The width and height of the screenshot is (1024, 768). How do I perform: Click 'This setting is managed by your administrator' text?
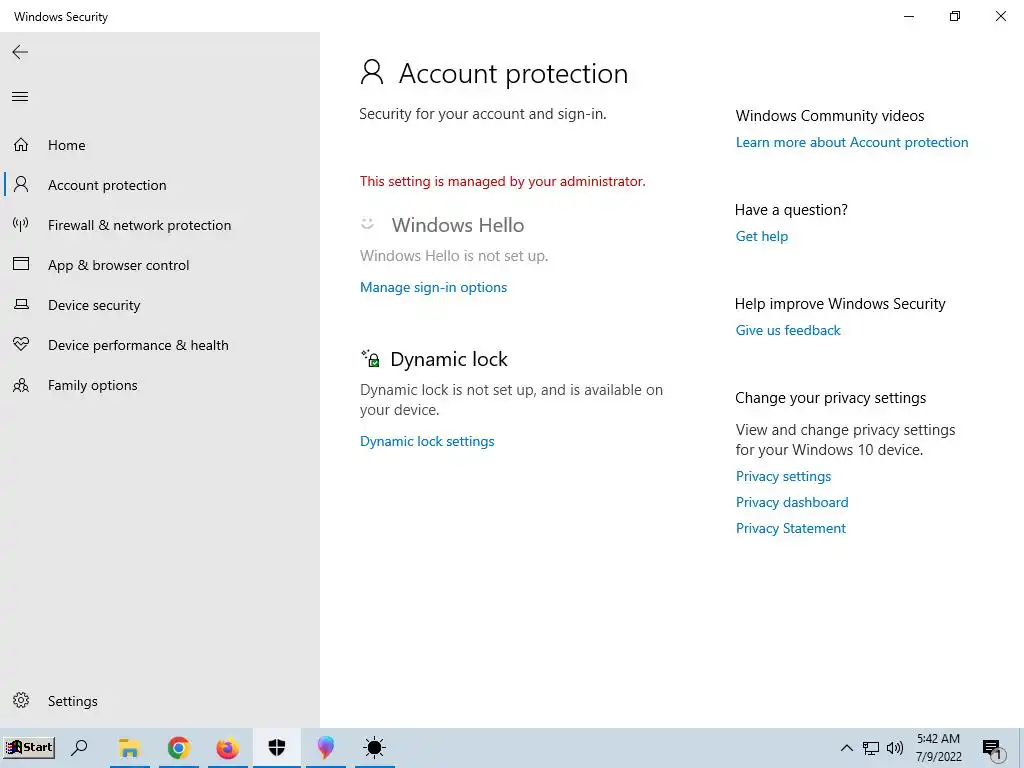pyautogui.click(x=502, y=181)
